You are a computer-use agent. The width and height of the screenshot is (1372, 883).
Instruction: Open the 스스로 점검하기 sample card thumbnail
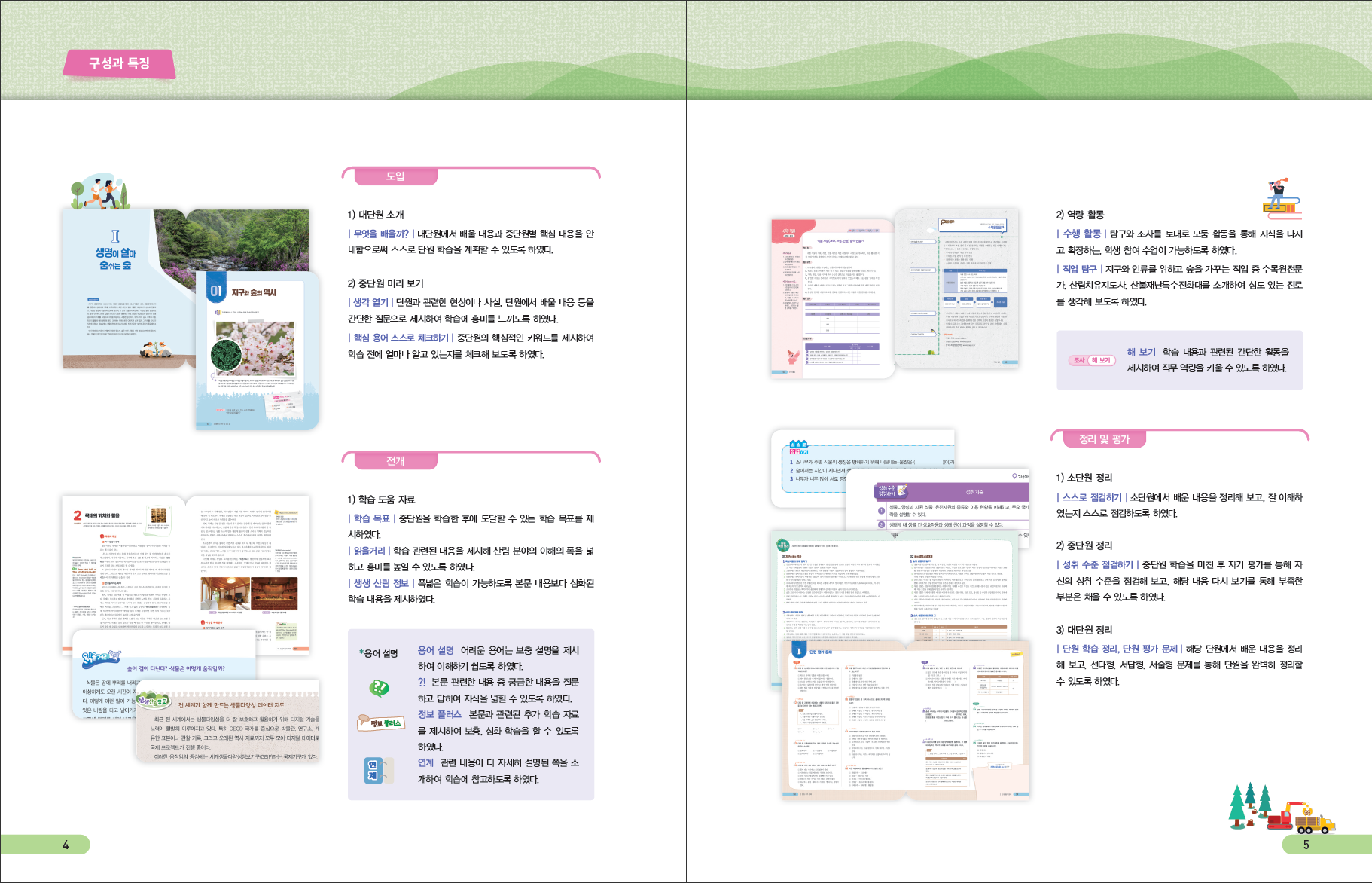click(863, 467)
